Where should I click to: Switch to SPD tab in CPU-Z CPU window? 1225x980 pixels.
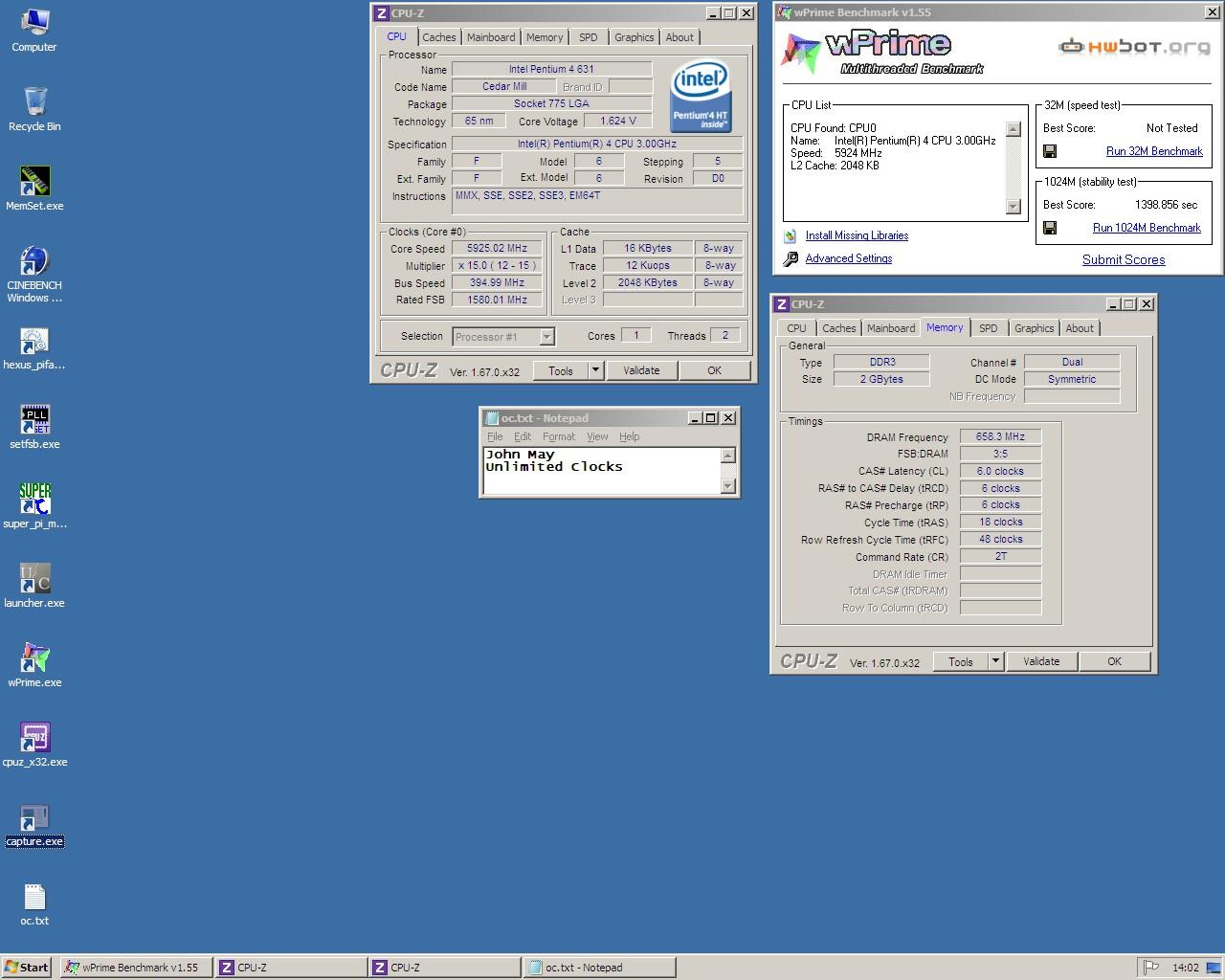(x=589, y=37)
